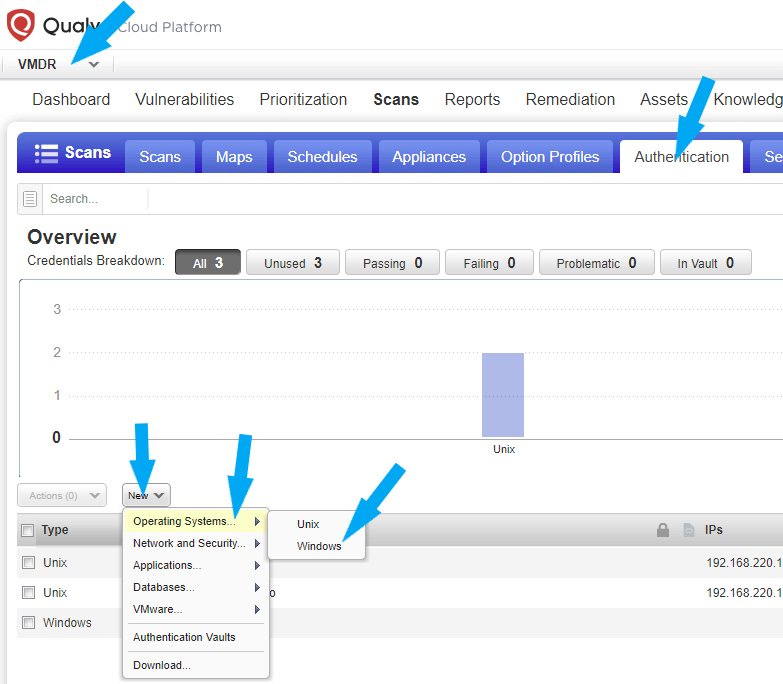The image size is (783, 684).
Task: Expand Network and Security submenu
Action: tap(196, 543)
